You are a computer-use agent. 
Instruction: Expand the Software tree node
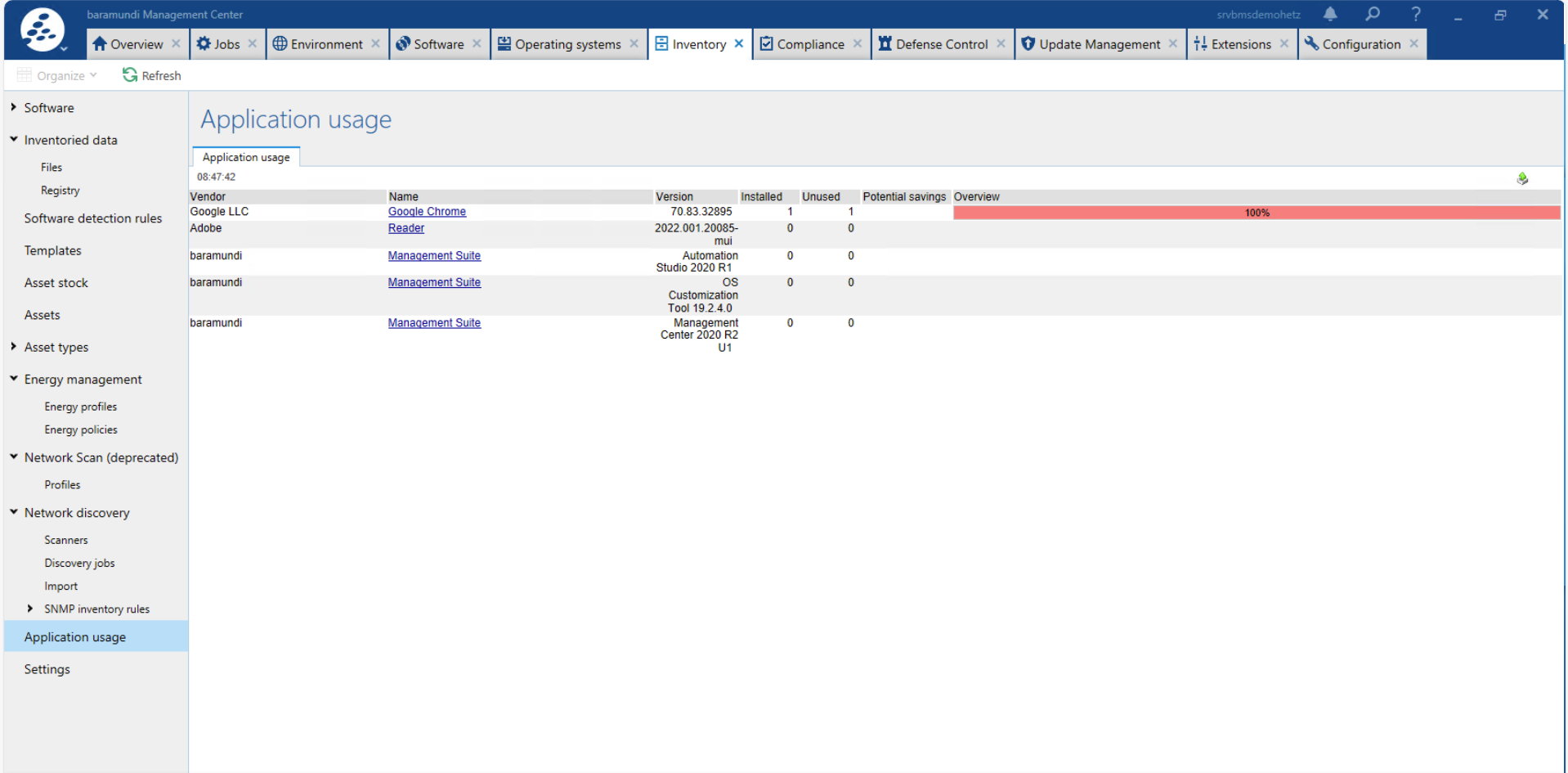14,107
